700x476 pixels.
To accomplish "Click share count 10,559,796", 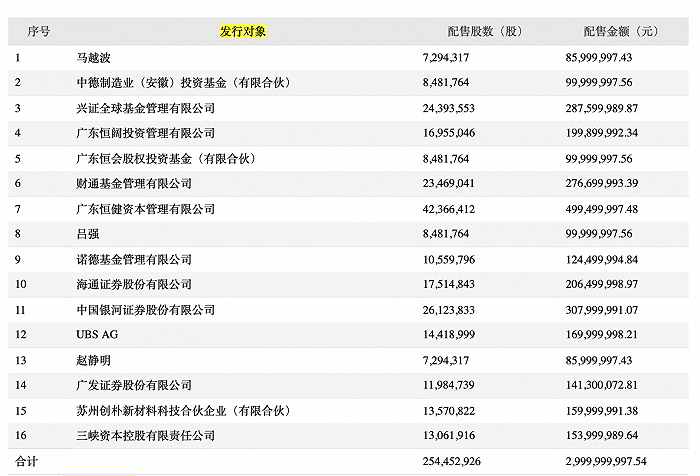I will coord(449,259).
